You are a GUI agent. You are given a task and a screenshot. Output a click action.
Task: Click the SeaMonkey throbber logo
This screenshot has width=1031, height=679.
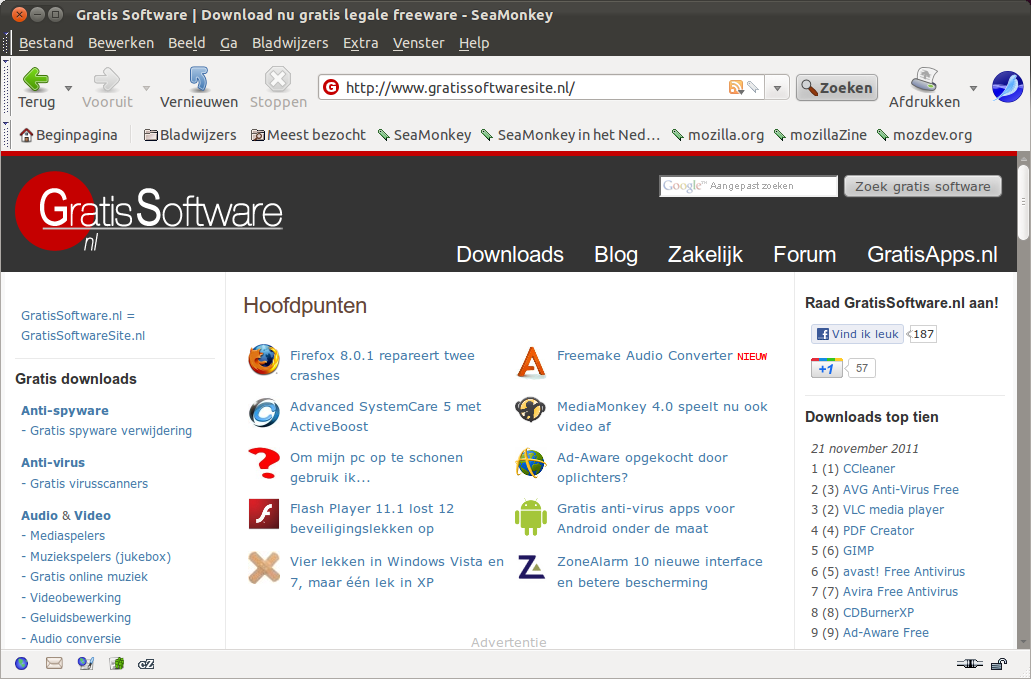point(1007,87)
